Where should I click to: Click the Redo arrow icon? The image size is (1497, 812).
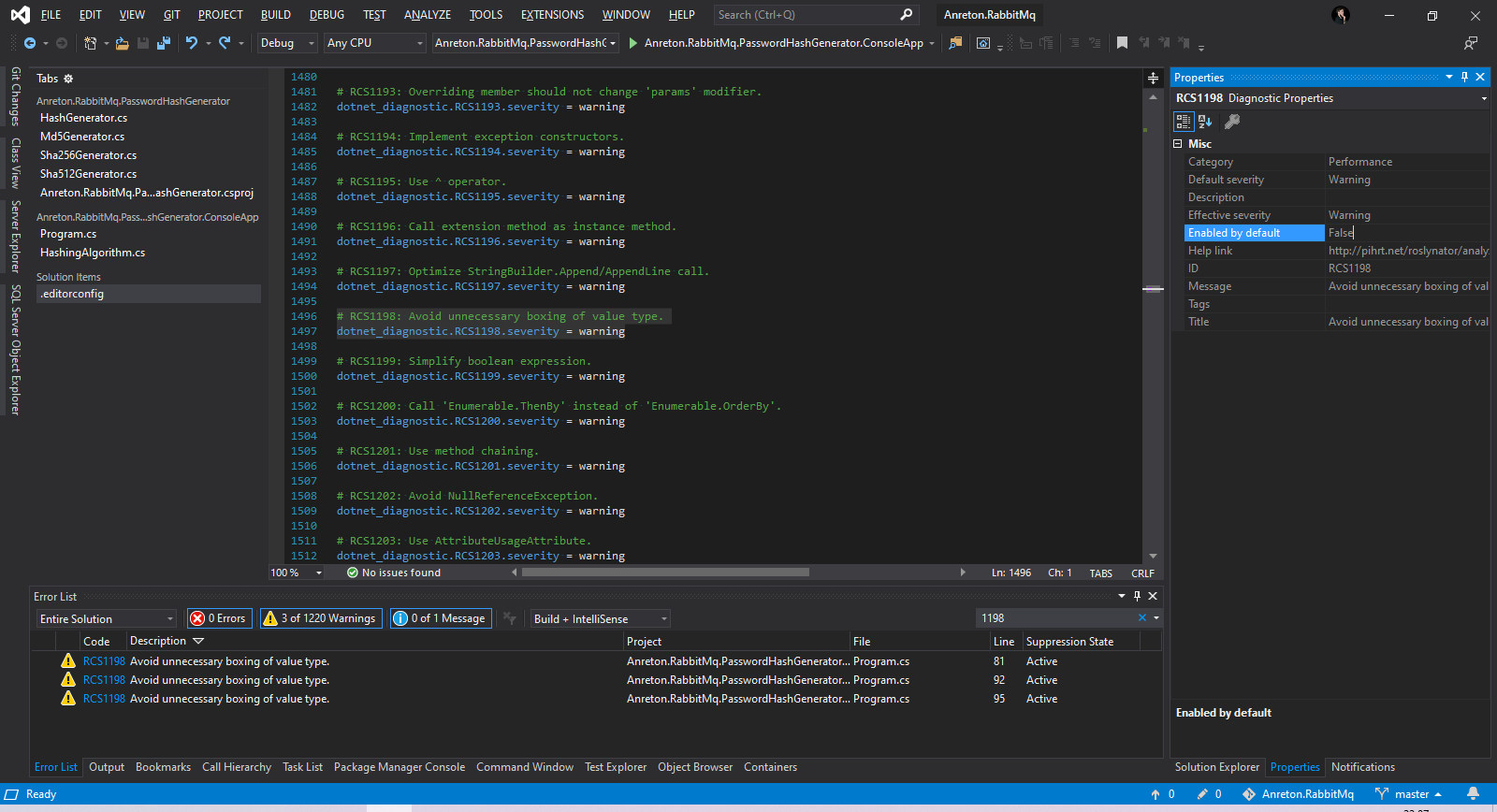pos(225,43)
